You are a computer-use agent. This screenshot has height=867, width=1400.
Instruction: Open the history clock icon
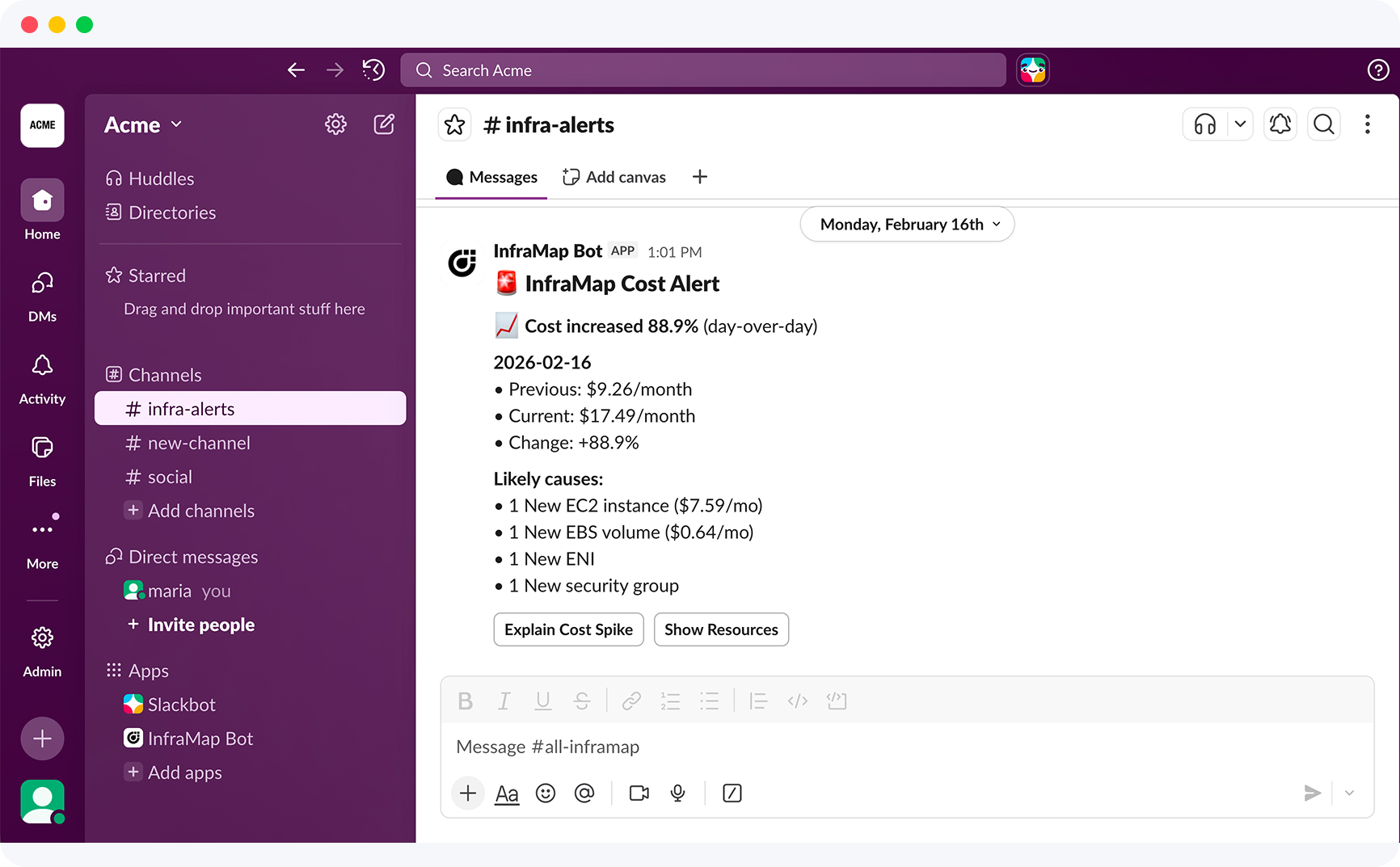pyautogui.click(x=373, y=70)
